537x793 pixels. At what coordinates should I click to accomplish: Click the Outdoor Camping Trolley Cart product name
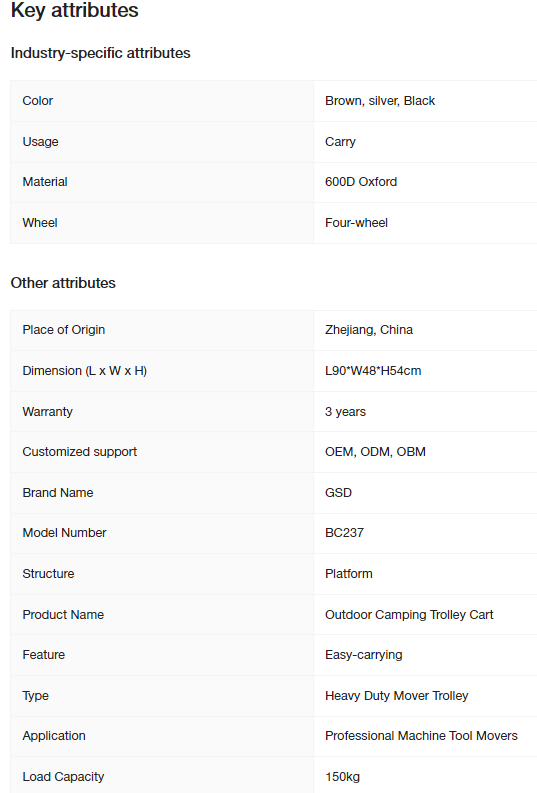click(x=409, y=614)
